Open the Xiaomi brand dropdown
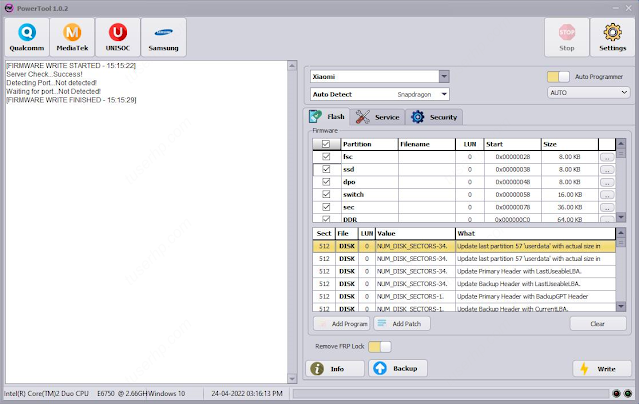Screen dimensions: 639x404 point(444,76)
